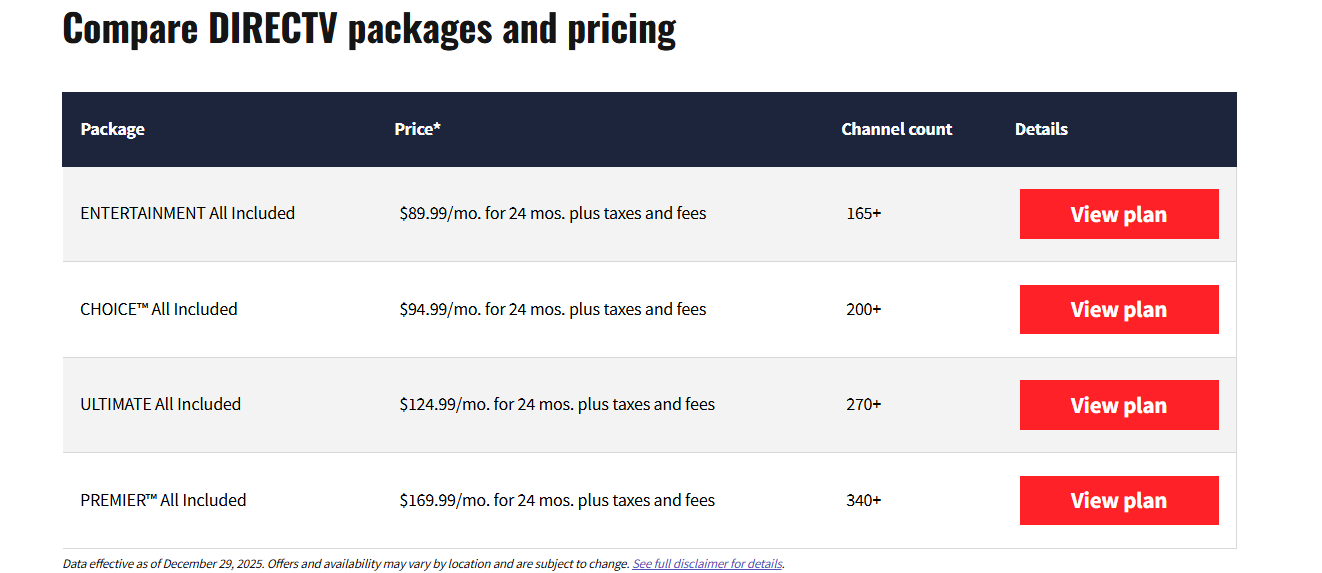Select the Channel count column header
The image size is (1322, 573).
[896, 129]
